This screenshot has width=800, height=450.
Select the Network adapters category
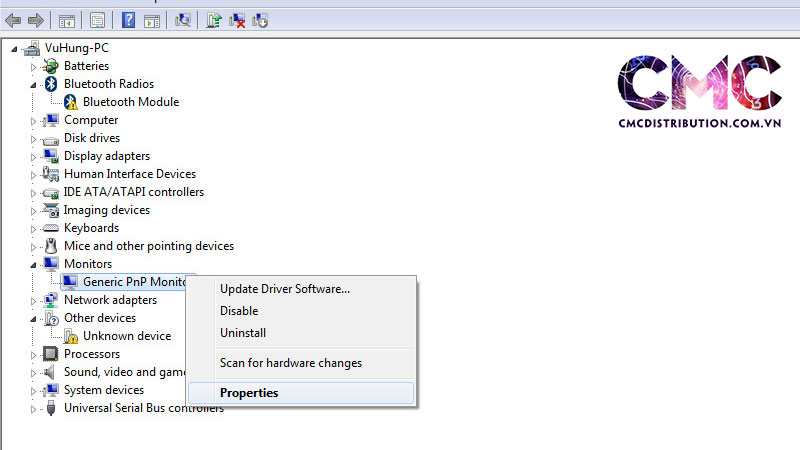point(110,300)
